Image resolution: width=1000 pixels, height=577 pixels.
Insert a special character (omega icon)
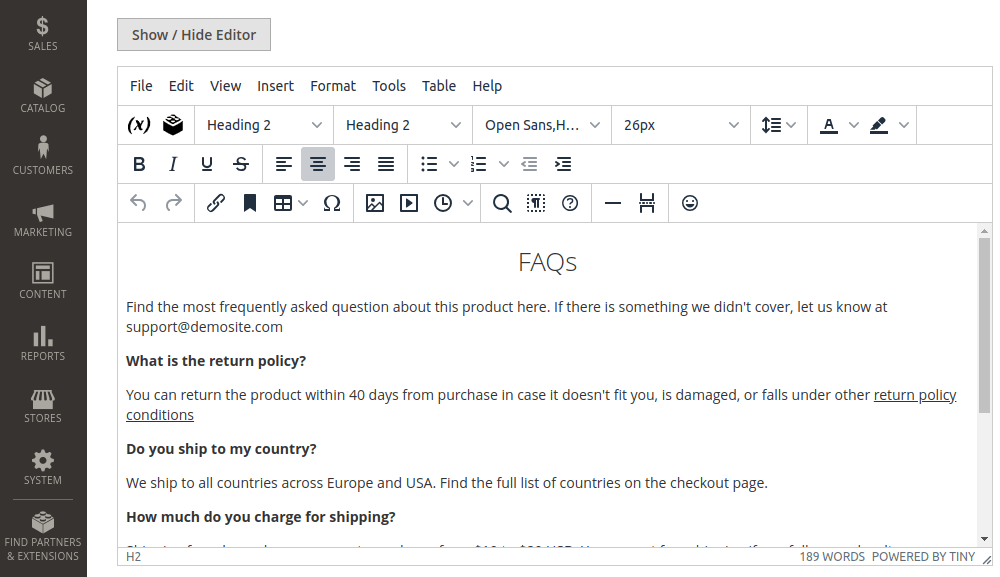pyautogui.click(x=332, y=203)
